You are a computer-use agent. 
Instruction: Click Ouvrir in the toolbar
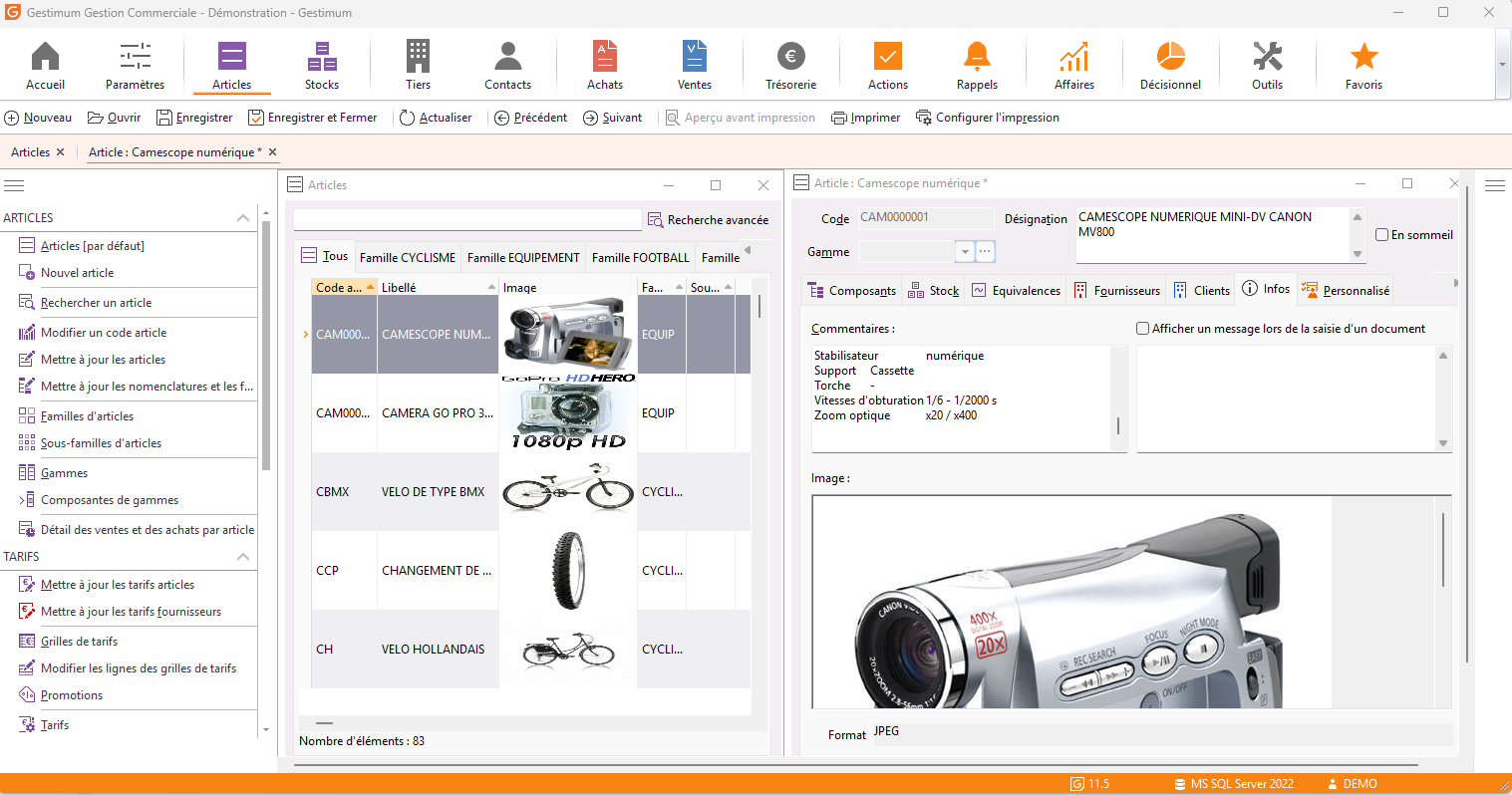pyautogui.click(x=114, y=118)
